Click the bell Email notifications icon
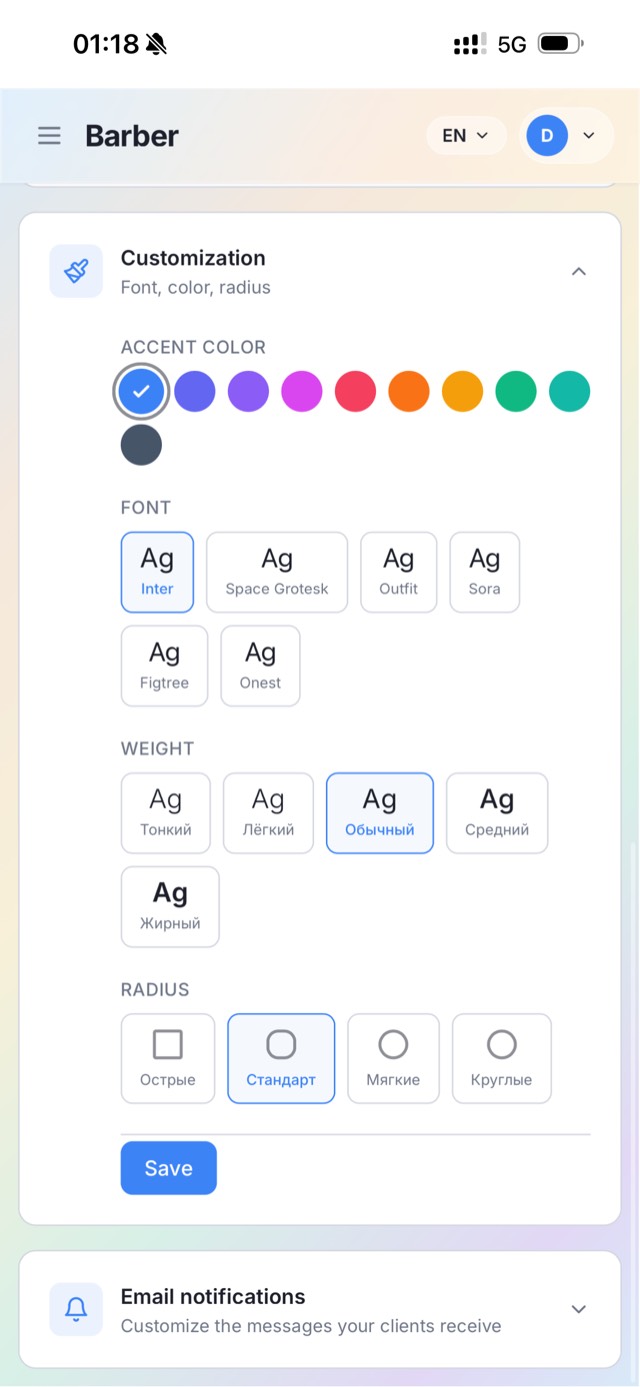This screenshot has height=1387, width=640. (x=76, y=1309)
